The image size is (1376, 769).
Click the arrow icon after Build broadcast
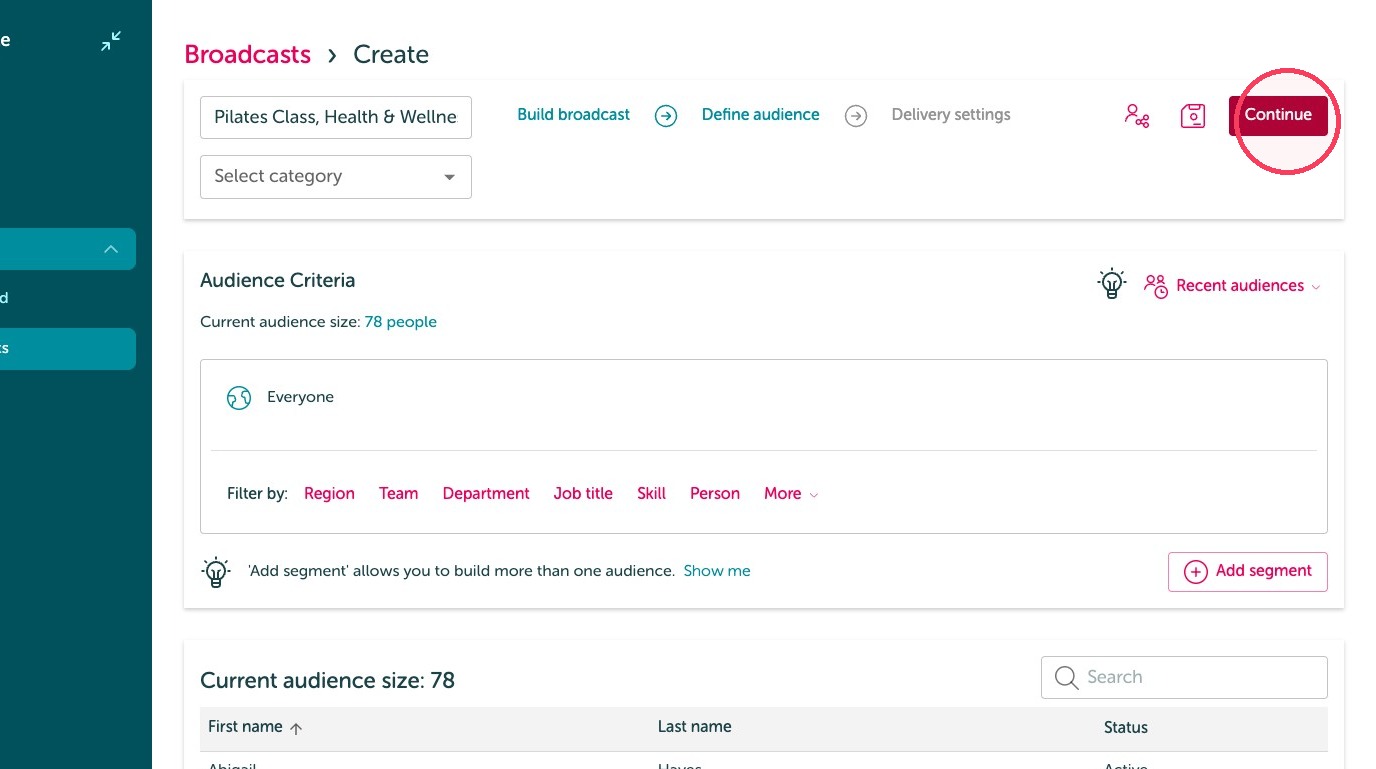tap(666, 116)
